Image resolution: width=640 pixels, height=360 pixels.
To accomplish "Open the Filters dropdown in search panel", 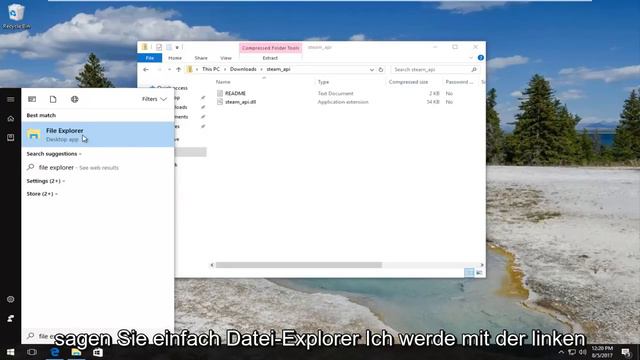I will pos(154,99).
